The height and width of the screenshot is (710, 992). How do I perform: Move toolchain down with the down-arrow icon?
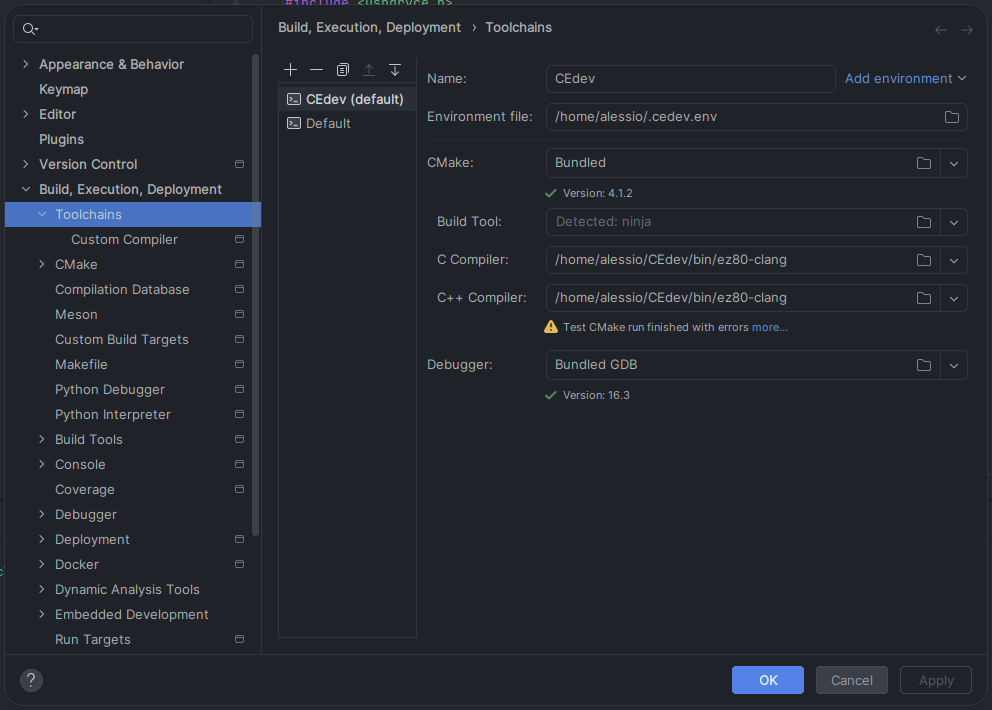394,69
